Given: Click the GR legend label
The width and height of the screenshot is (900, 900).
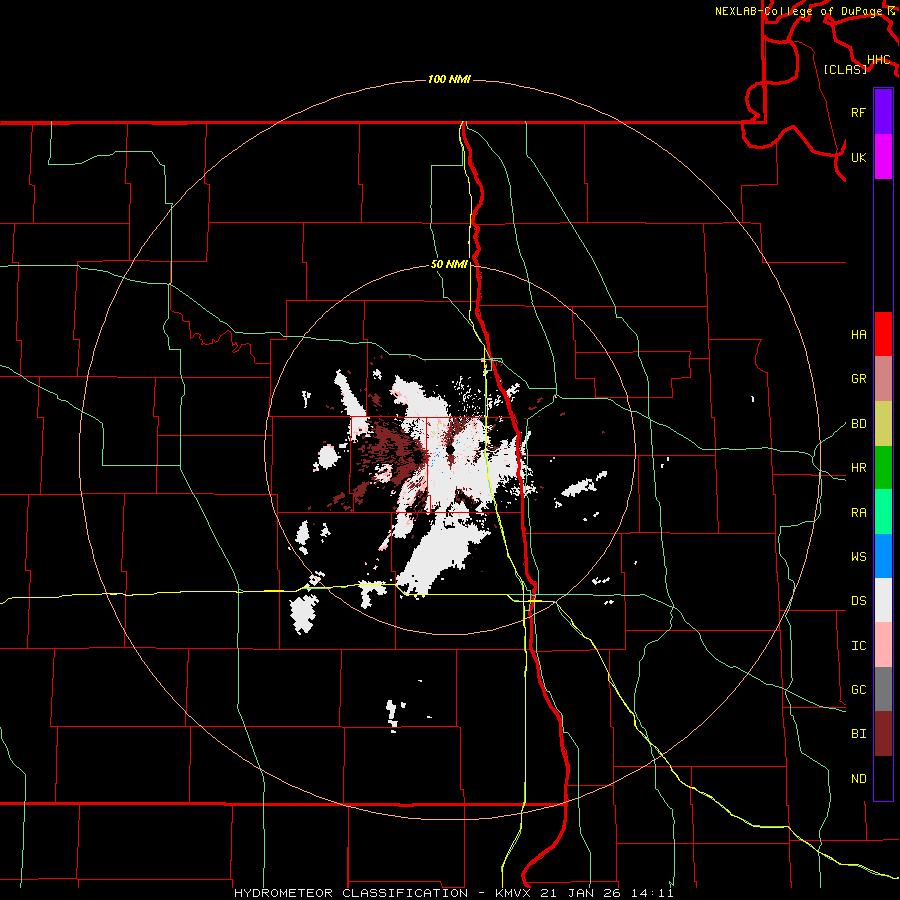Looking at the screenshot, I should tap(859, 379).
